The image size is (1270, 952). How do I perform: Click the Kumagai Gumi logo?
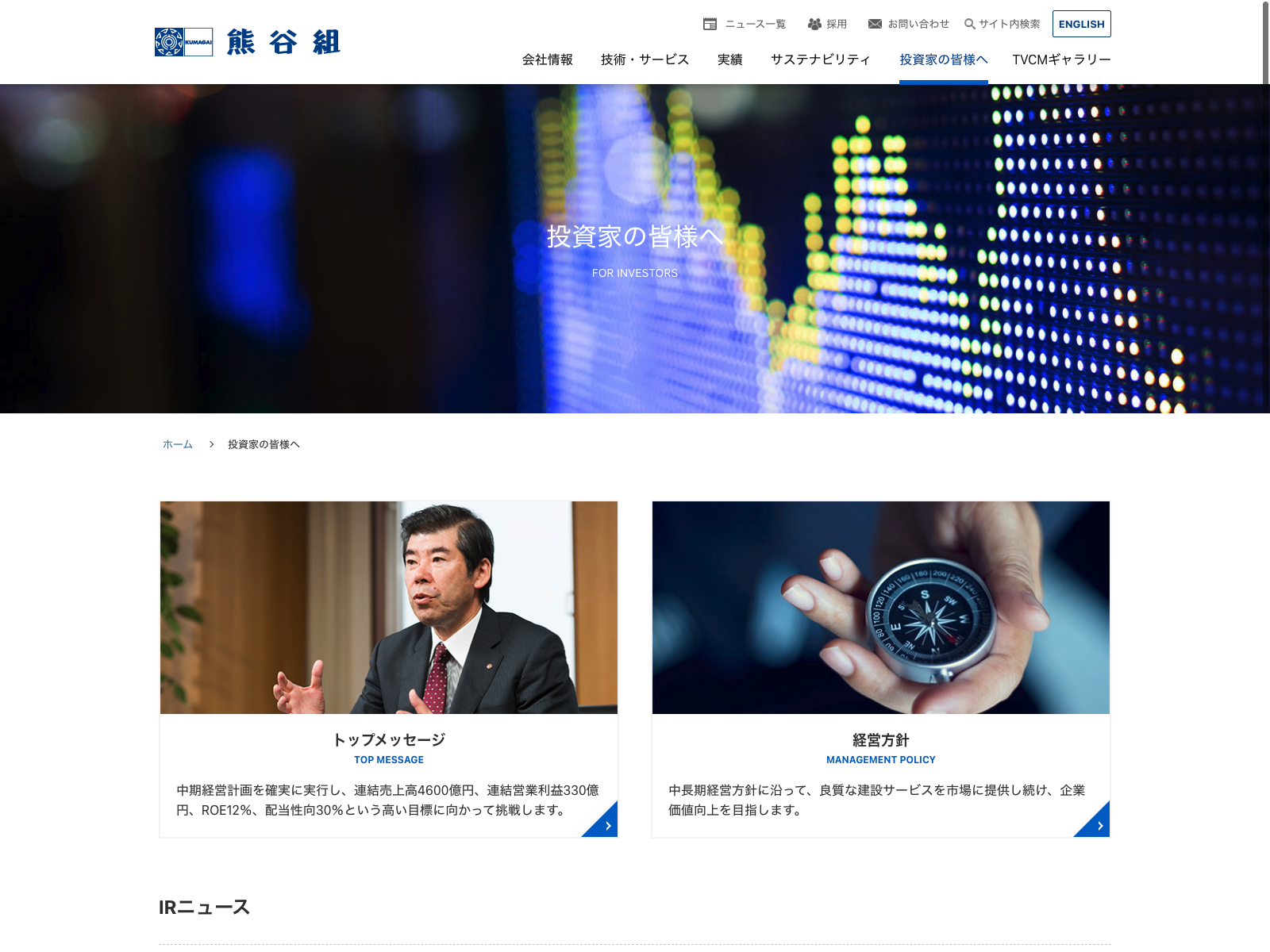(247, 42)
